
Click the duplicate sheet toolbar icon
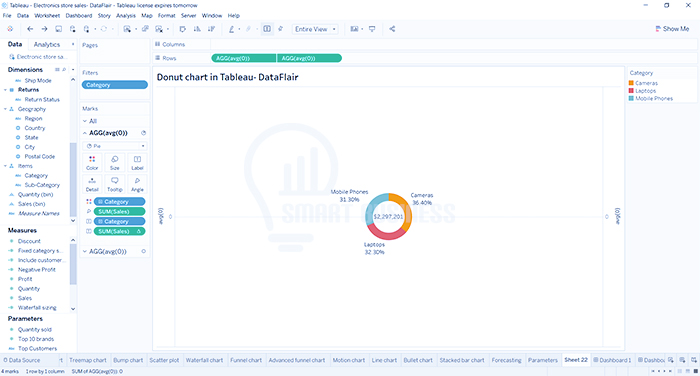(x=145, y=29)
